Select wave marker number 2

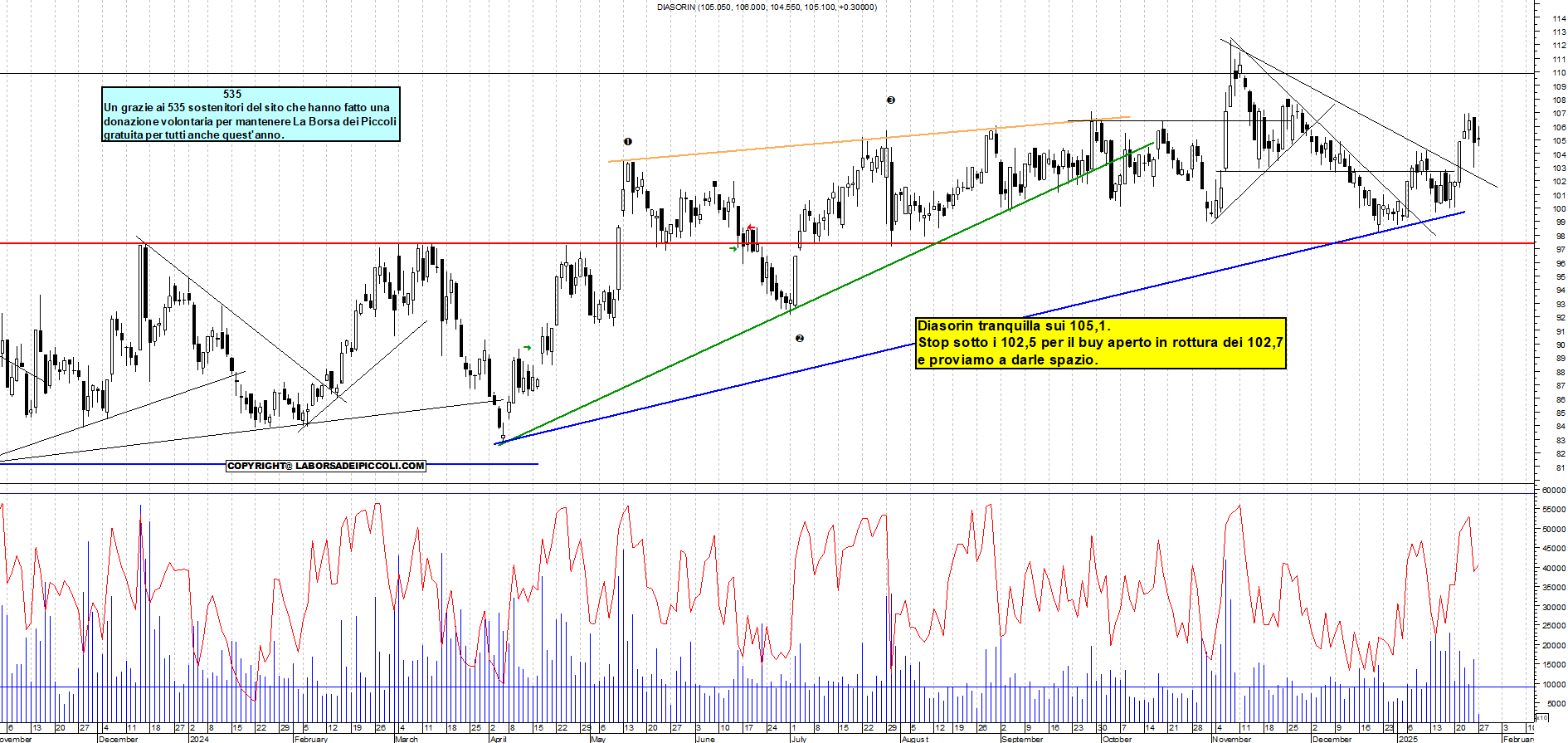800,338
